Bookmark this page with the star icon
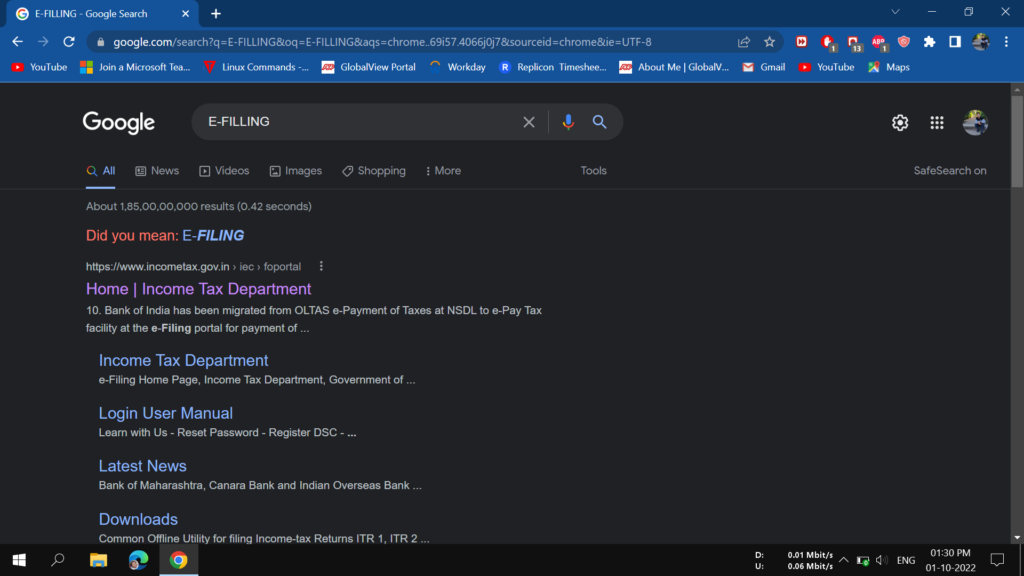This screenshot has height=576, width=1024. (769, 42)
